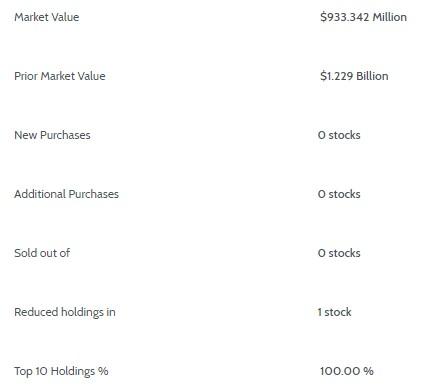The image size is (435, 389).
Task: Click the Sold out of label
Action: pos(42,253)
